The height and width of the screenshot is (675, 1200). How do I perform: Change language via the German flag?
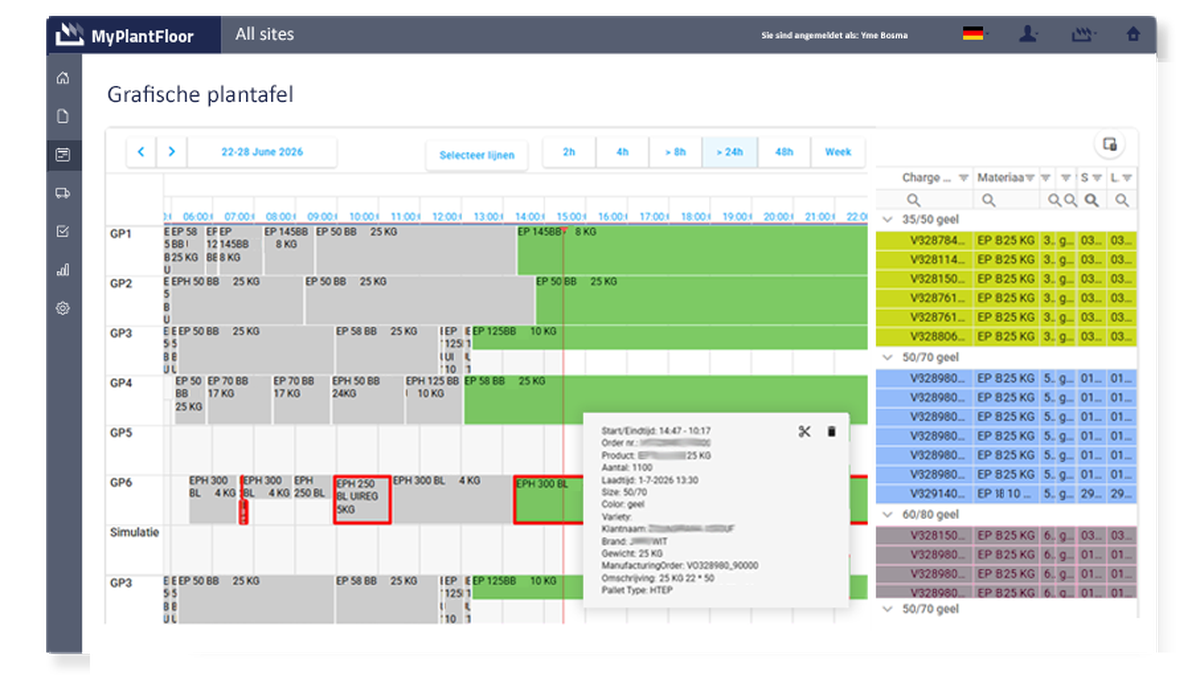973,34
